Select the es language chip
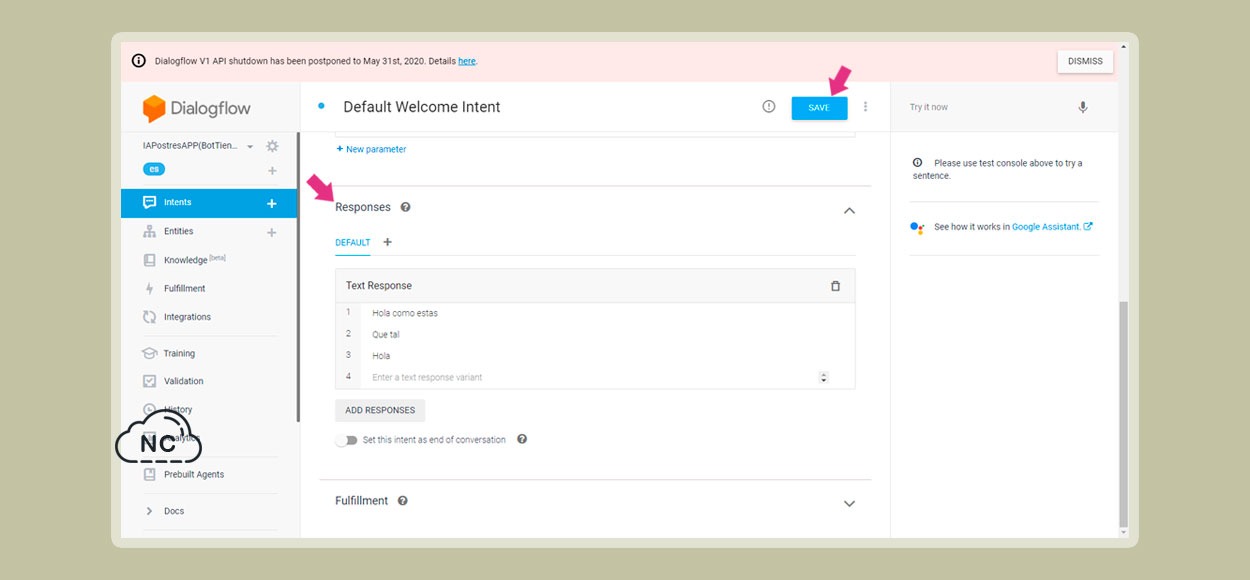 (x=154, y=169)
